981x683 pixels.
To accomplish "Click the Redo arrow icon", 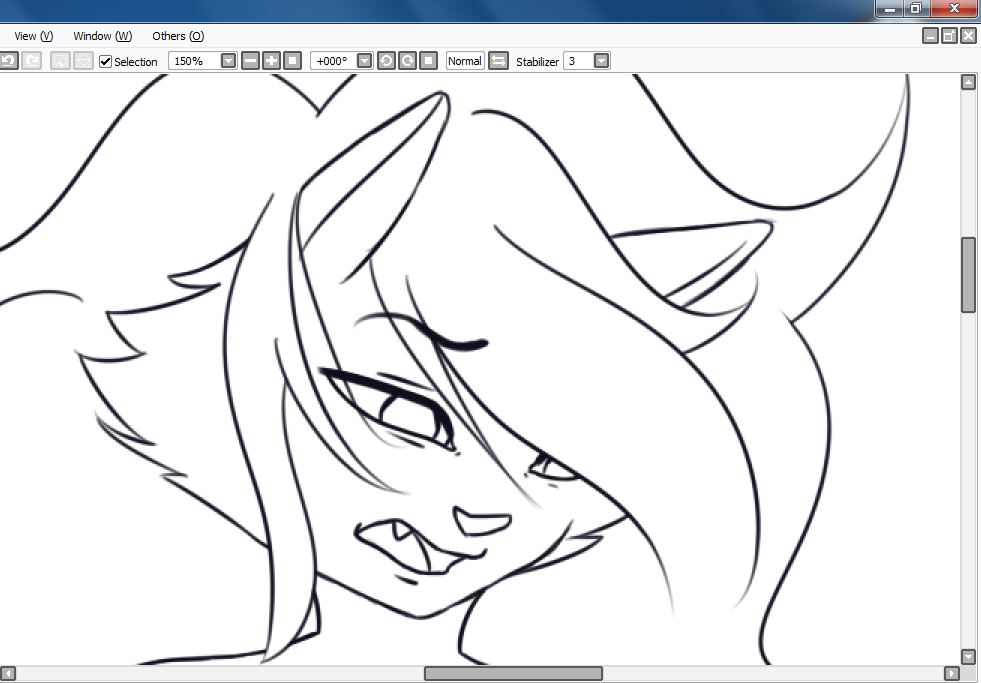I will click(32, 61).
